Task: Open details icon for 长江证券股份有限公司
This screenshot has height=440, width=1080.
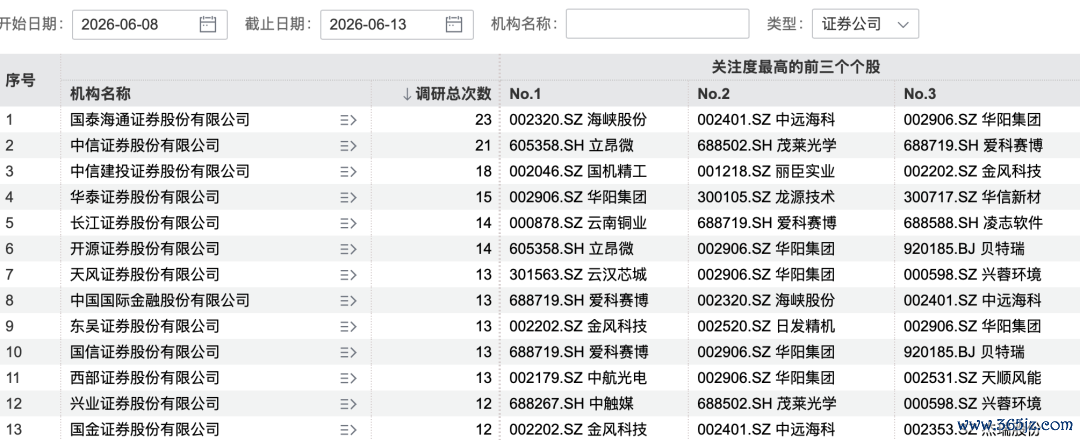Action: (348, 223)
